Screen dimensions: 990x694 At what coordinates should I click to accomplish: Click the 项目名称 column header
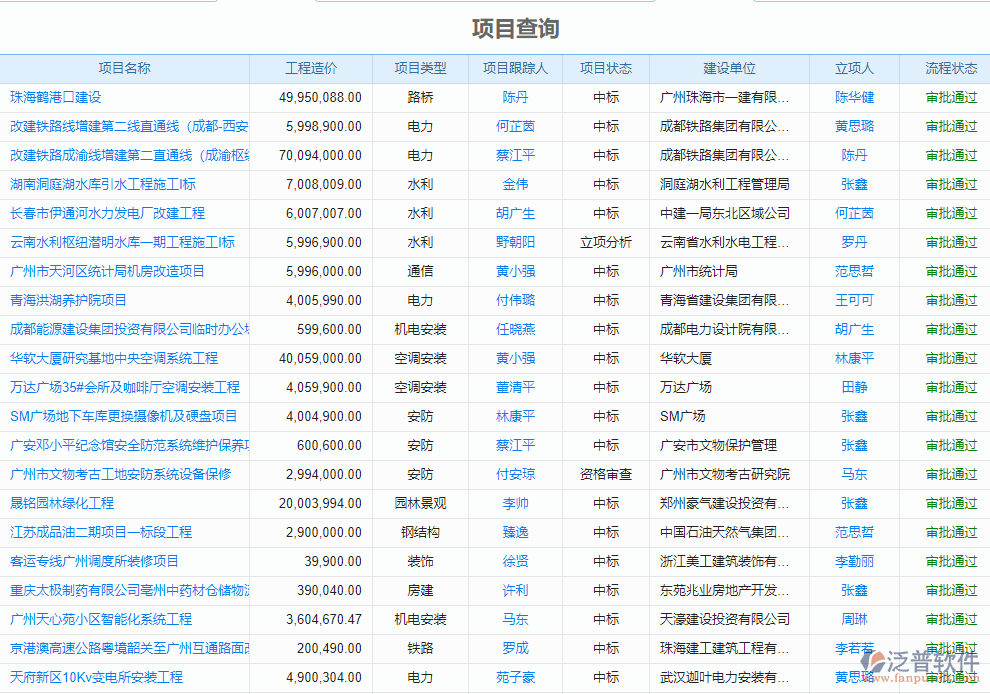click(123, 68)
